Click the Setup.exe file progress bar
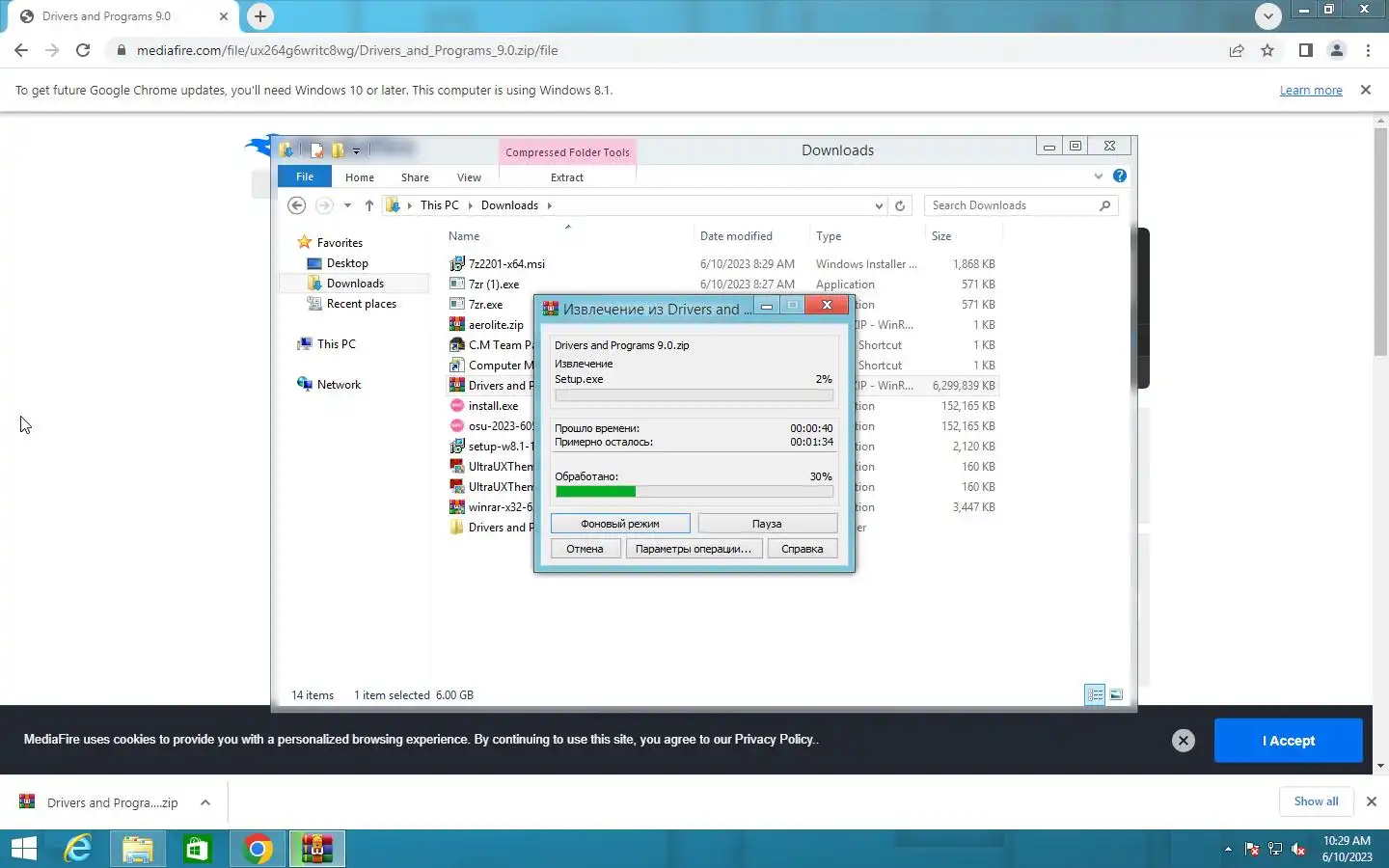 tap(694, 394)
